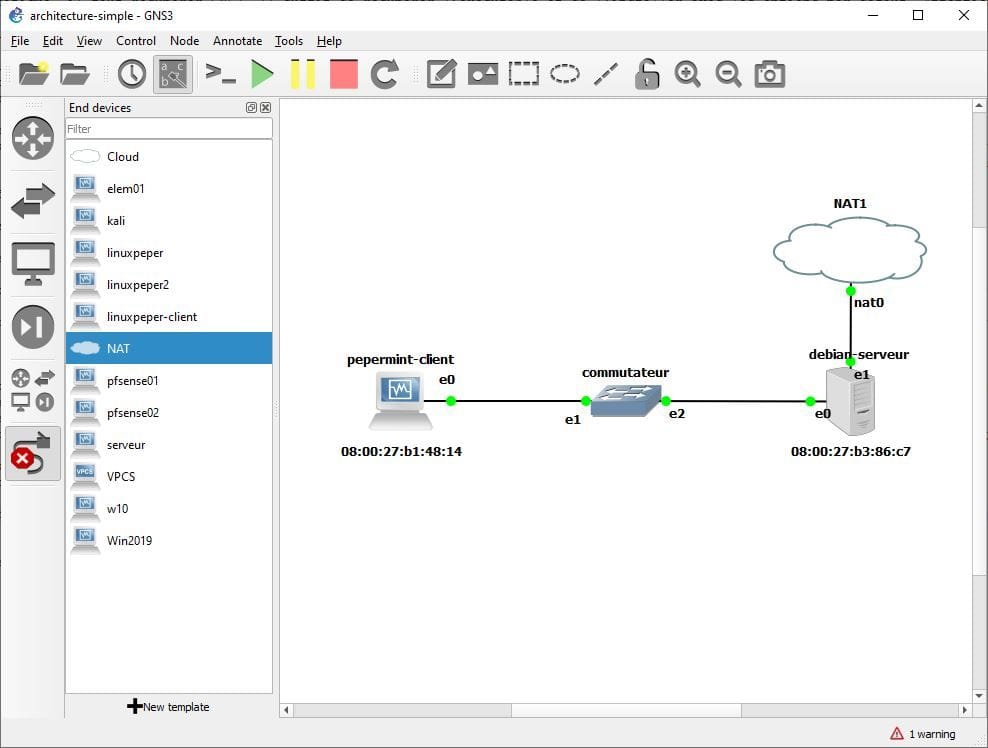Click the horizontal scrollbar of the canvas
Image resolution: width=988 pixels, height=748 pixels.
(626, 710)
